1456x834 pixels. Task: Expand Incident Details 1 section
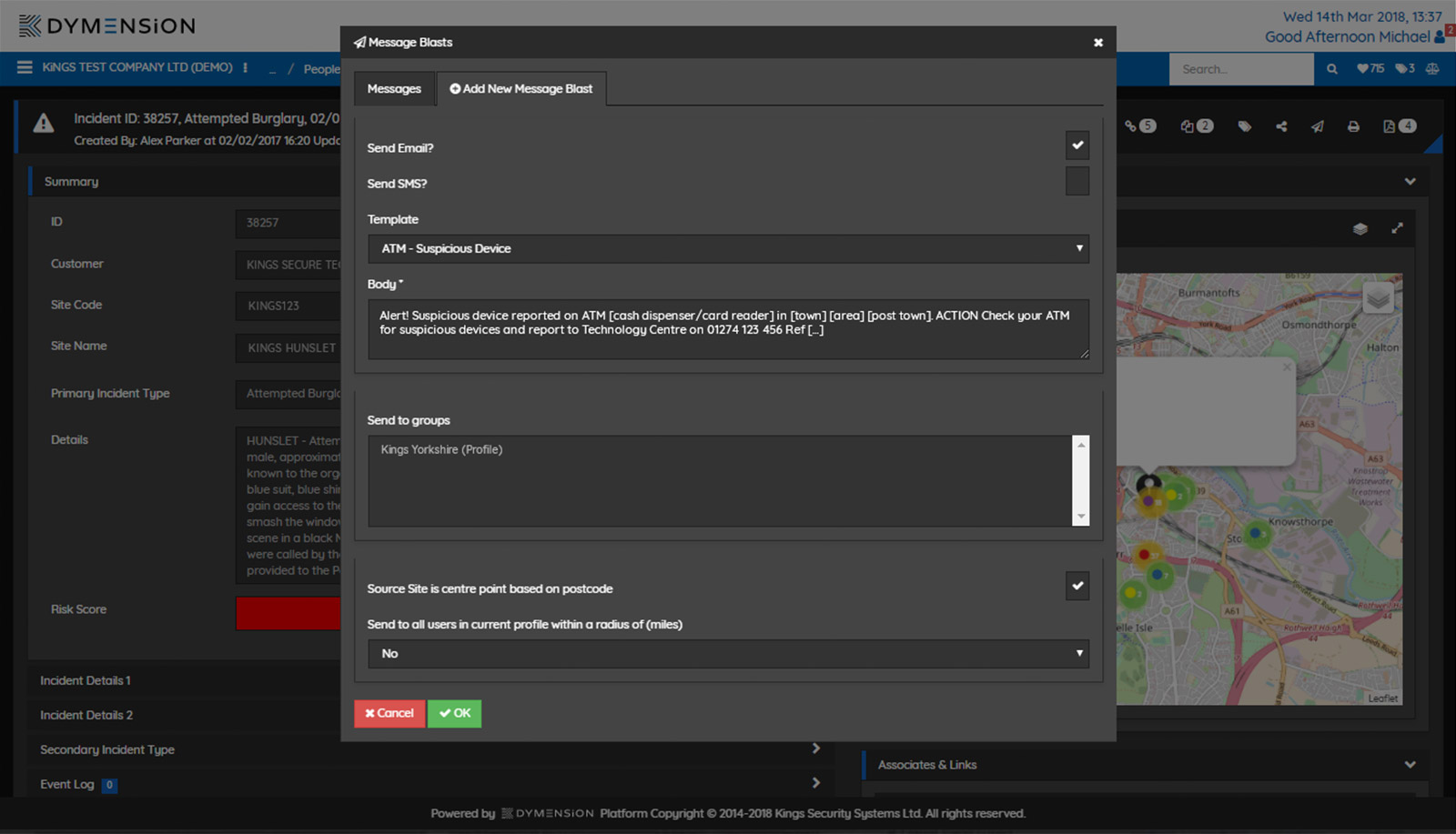[86, 680]
